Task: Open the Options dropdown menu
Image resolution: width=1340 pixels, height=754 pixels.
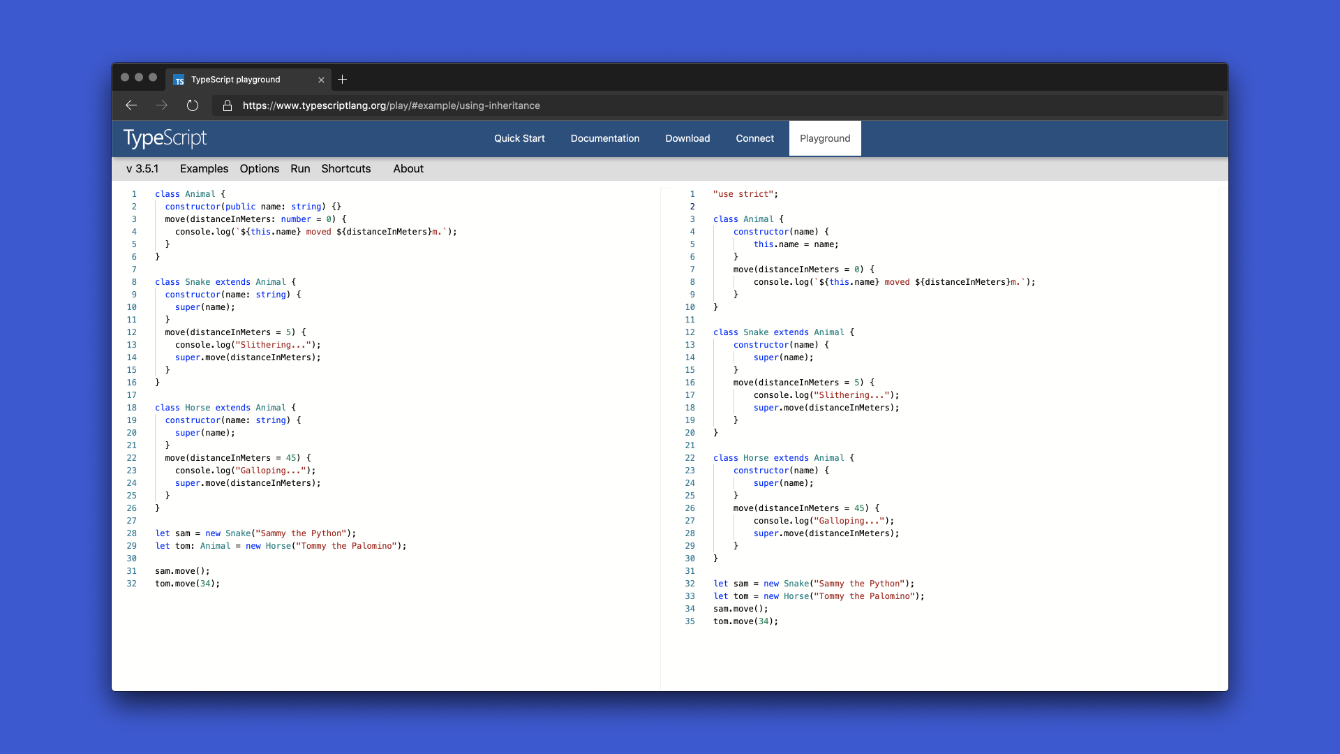Action: (x=259, y=169)
